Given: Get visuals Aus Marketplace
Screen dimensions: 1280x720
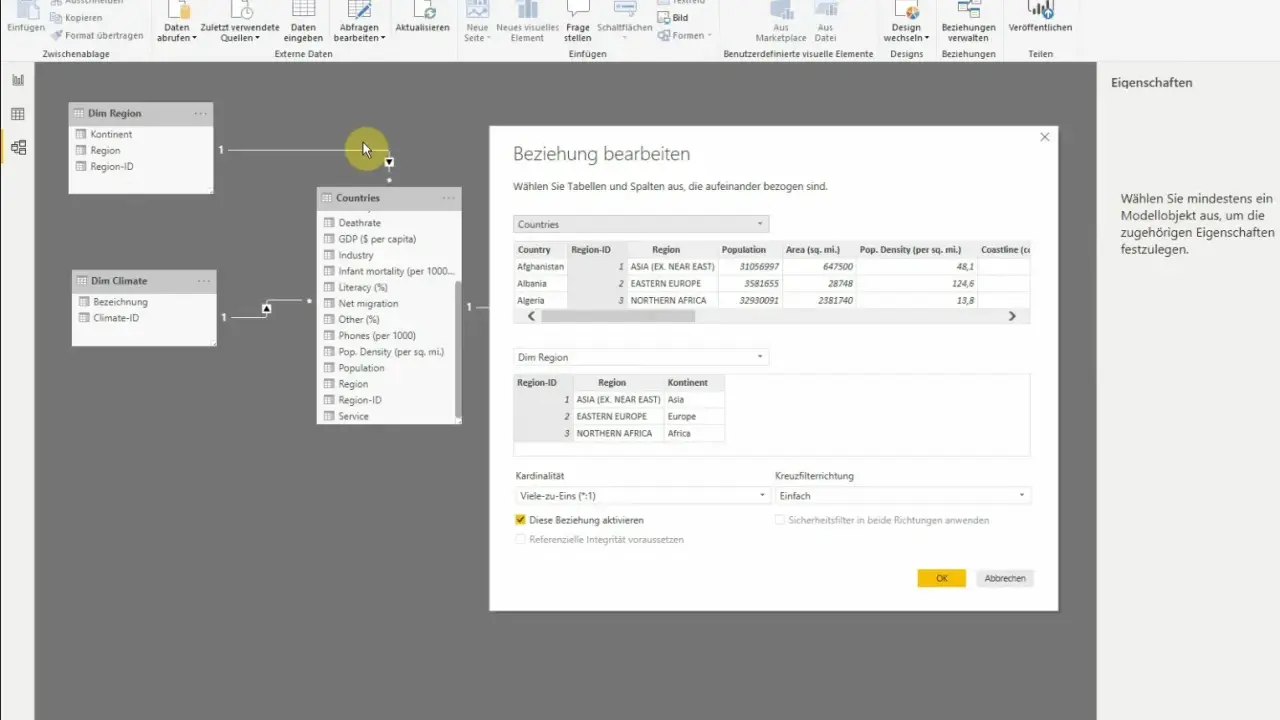Looking at the screenshot, I should coord(781,22).
